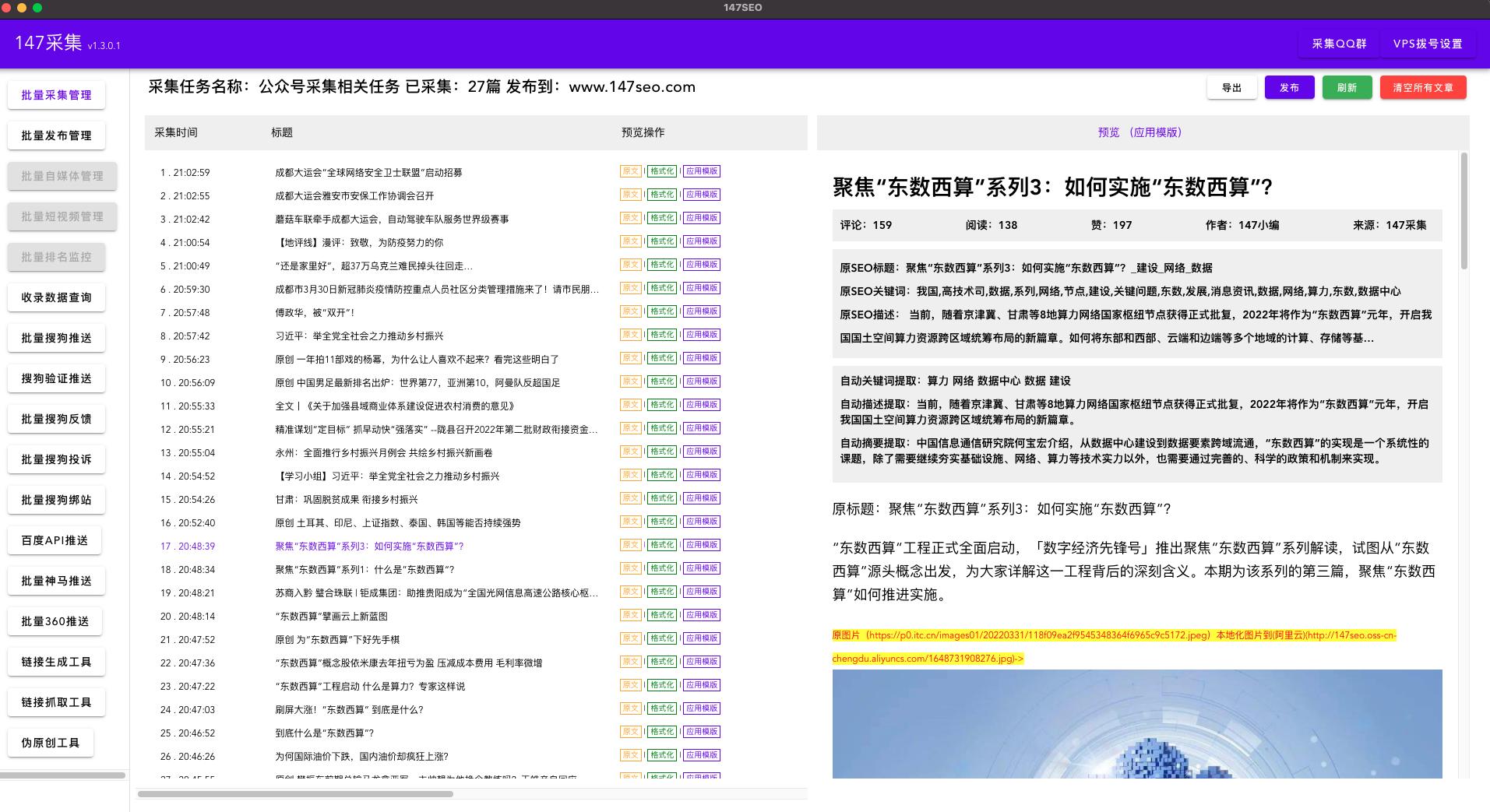Open the 百度API推送 tool
1490x812 pixels.
56,540
